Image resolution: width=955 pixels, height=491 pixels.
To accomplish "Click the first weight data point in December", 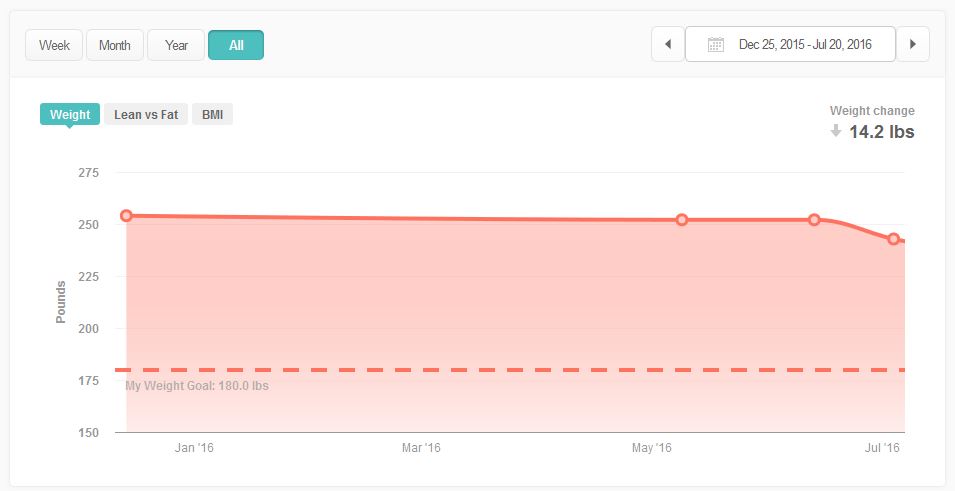I will (126, 216).
